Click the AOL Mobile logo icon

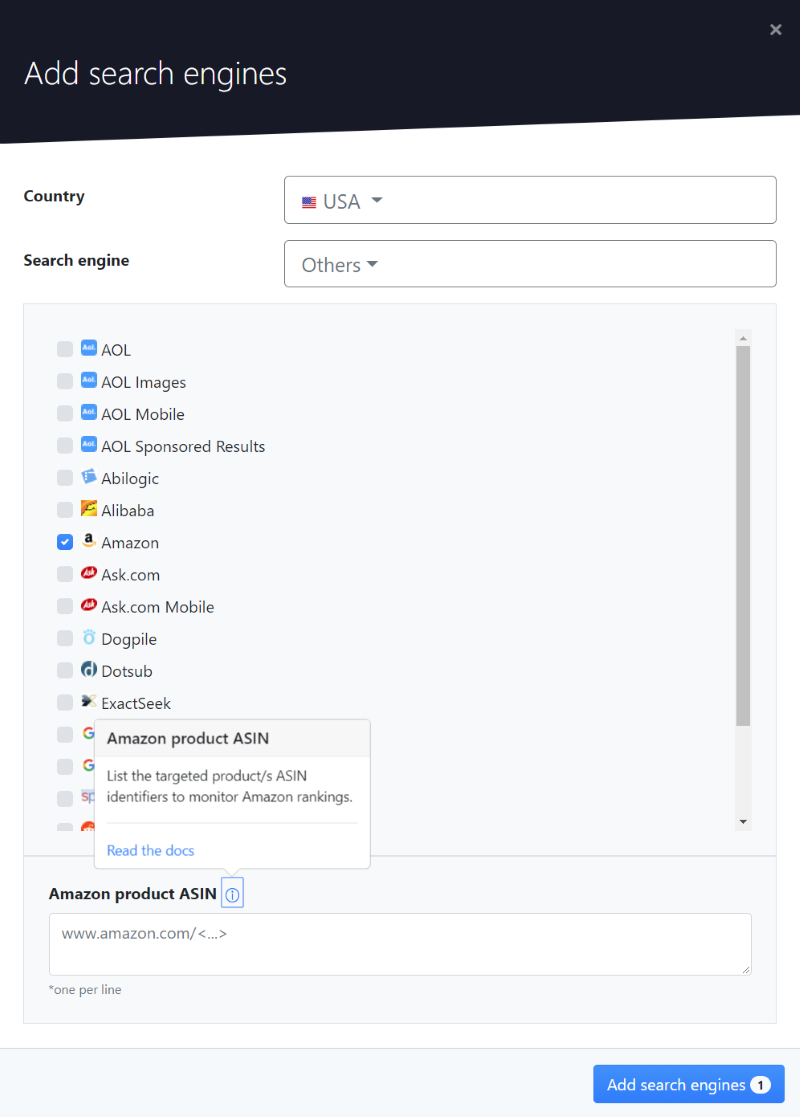[88, 412]
